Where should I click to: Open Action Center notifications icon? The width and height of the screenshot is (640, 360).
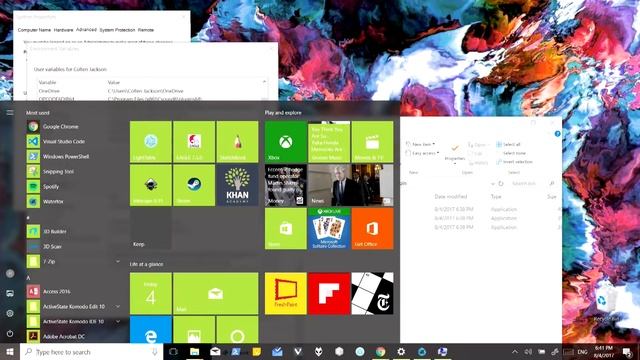[x=627, y=351]
